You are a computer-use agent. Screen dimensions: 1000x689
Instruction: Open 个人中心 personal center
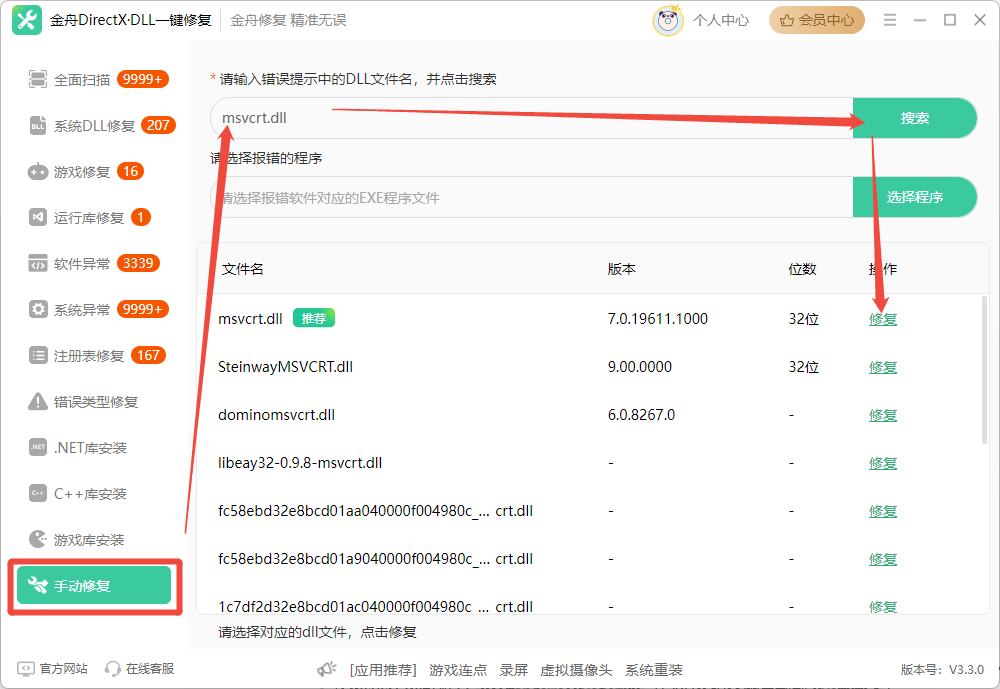(x=721, y=20)
